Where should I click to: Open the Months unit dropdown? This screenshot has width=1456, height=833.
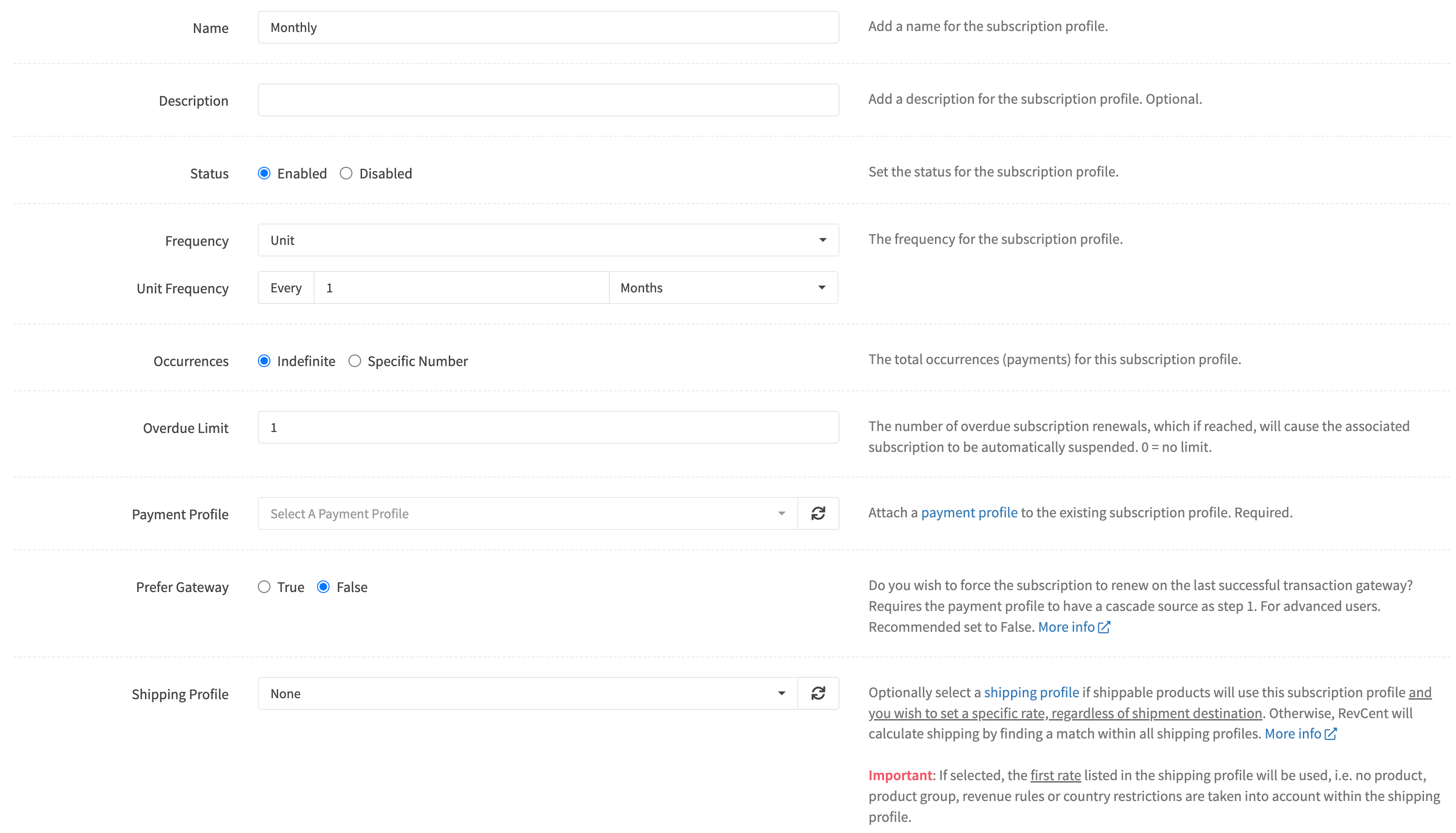pos(724,288)
